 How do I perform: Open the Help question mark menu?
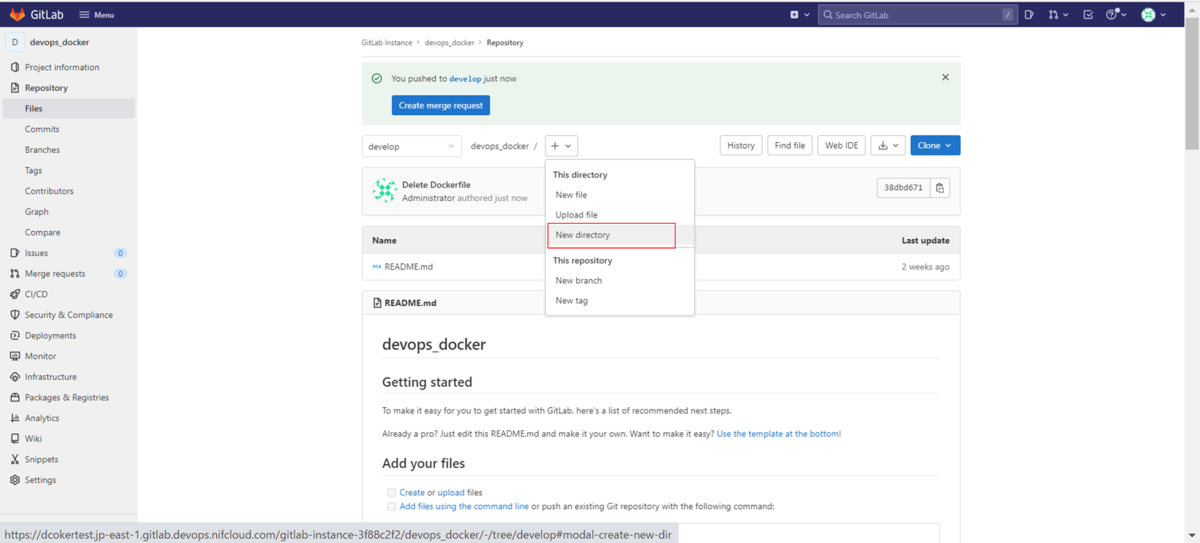coord(1116,15)
